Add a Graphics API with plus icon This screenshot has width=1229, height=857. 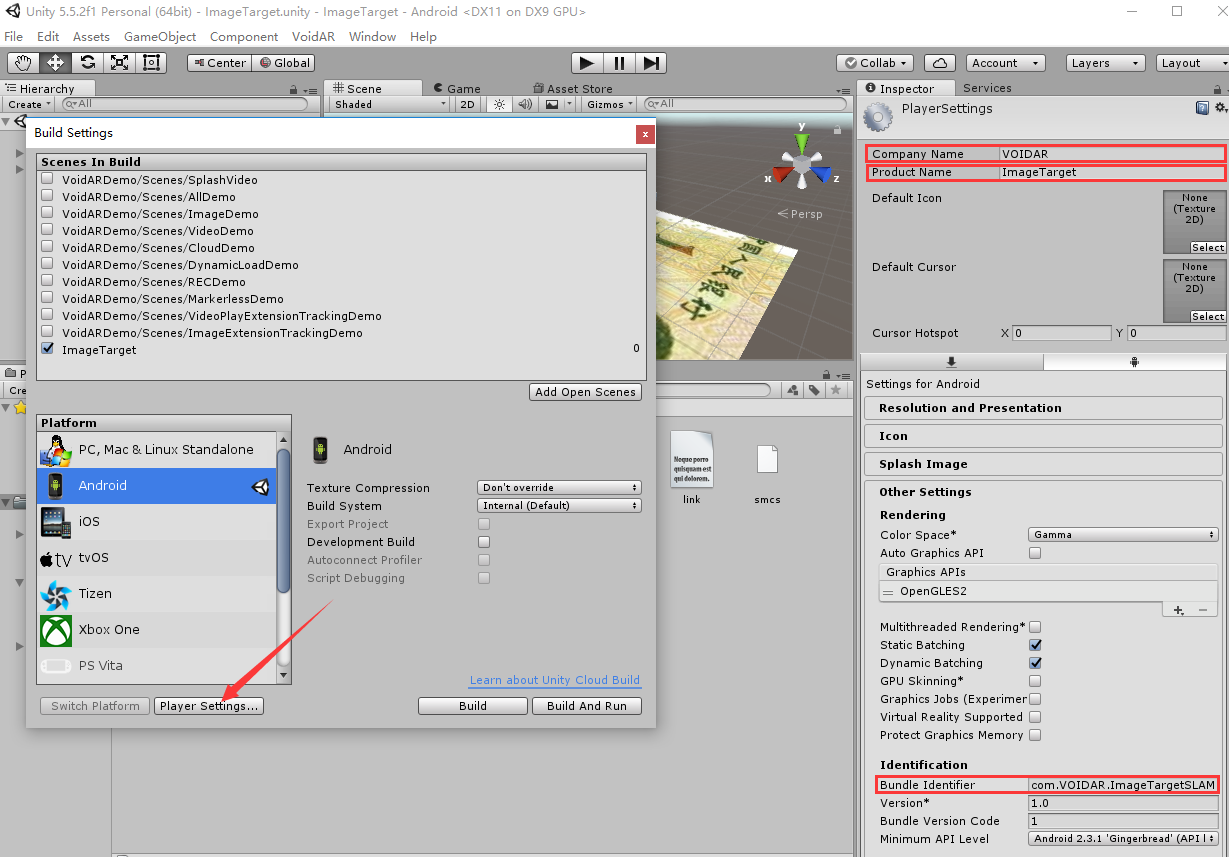[x=1178, y=609]
